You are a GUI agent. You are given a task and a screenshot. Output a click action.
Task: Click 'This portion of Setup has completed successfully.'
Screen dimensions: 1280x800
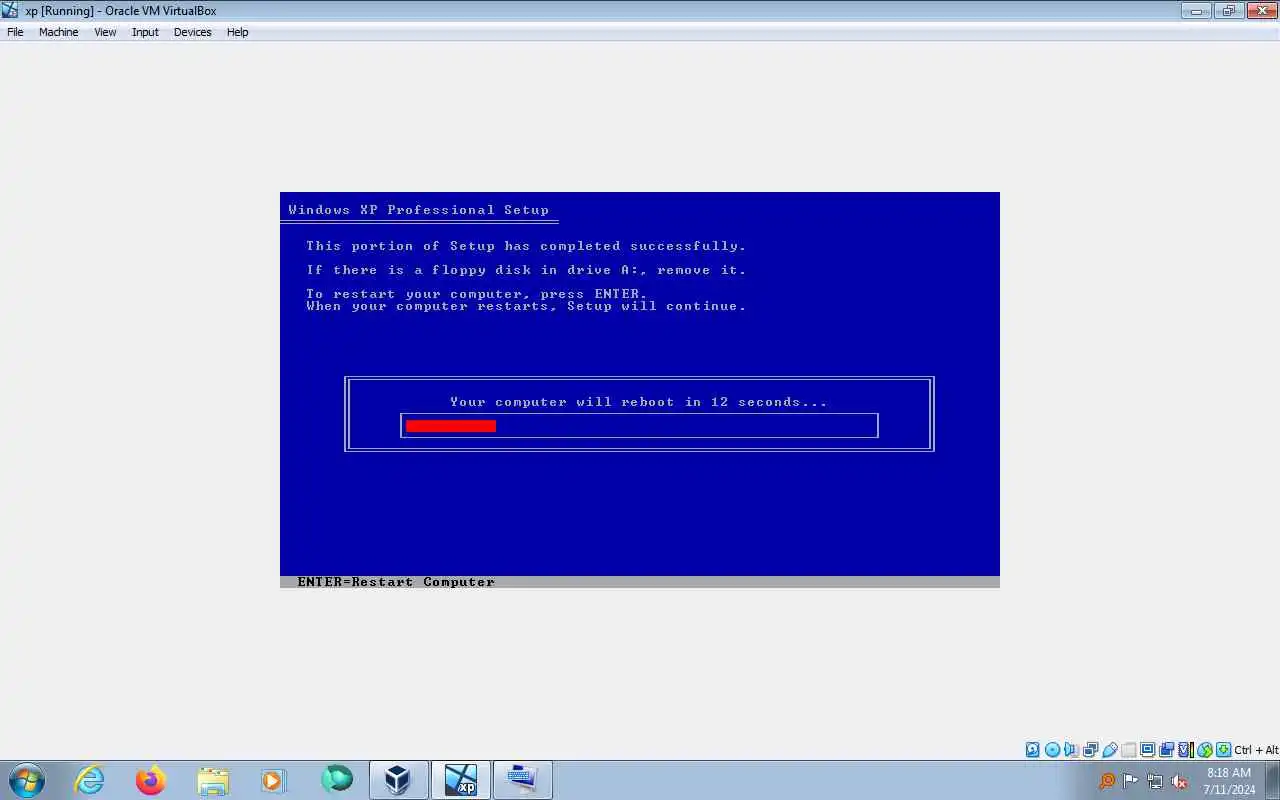click(526, 246)
